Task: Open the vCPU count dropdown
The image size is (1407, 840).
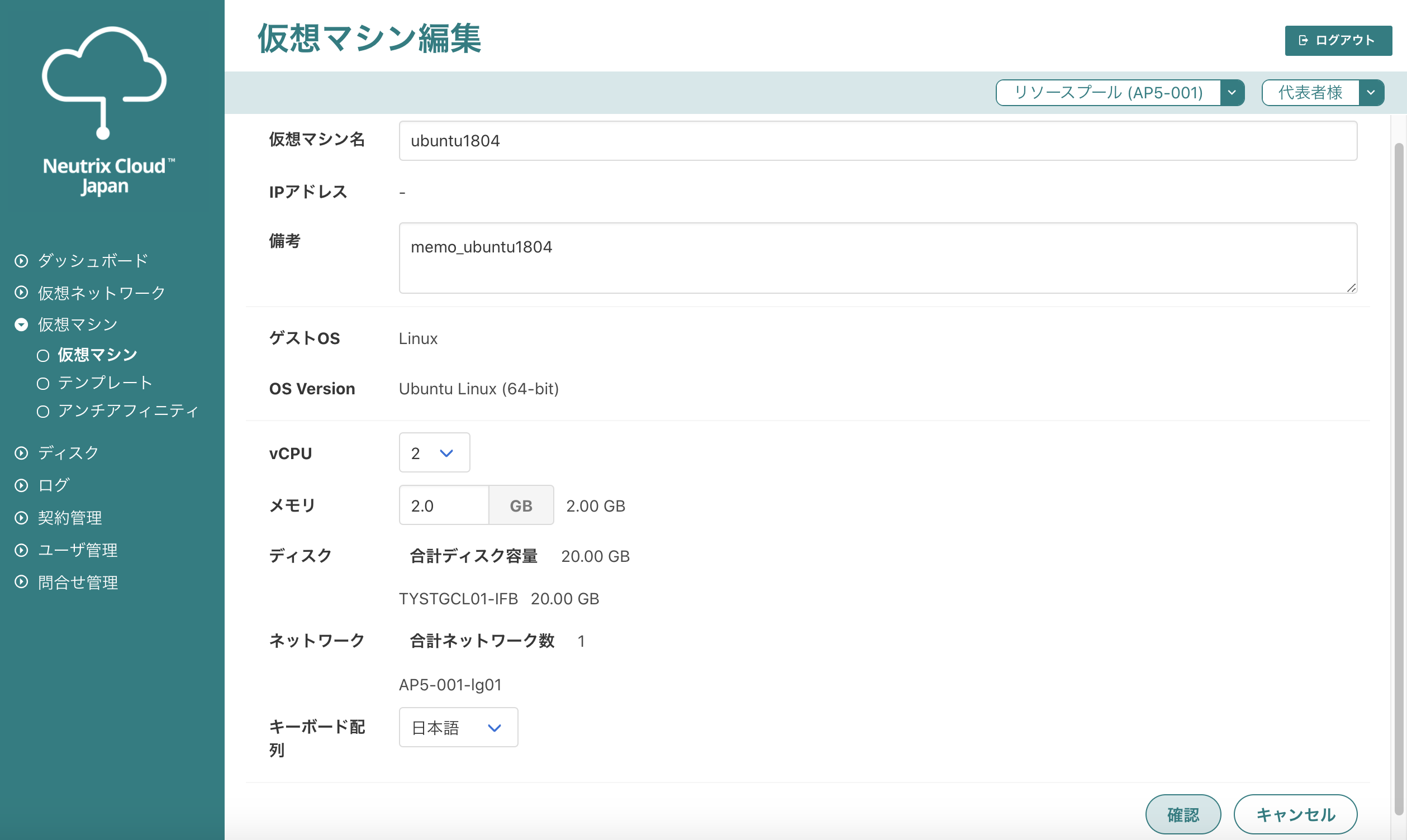Action: point(434,452)
